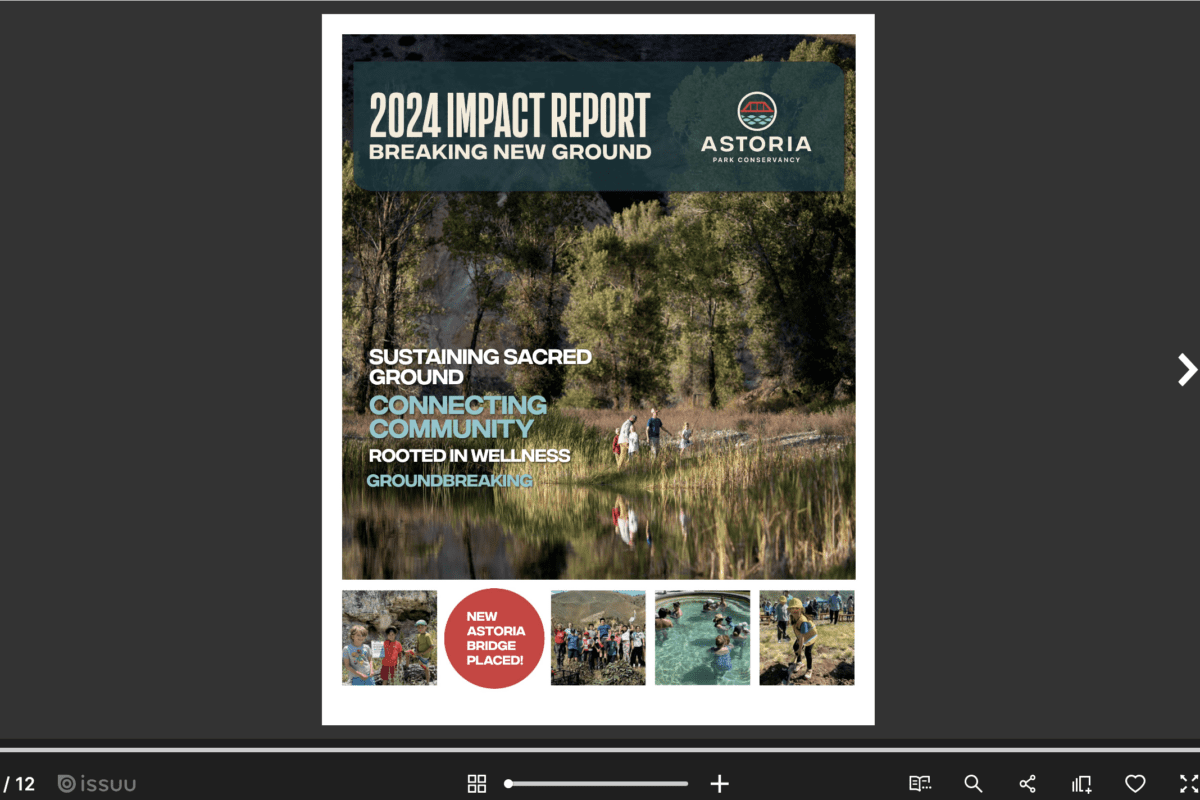
Task: Click the 'BREAKING NEW GROUND' subtitle
Action: [510, 152]
